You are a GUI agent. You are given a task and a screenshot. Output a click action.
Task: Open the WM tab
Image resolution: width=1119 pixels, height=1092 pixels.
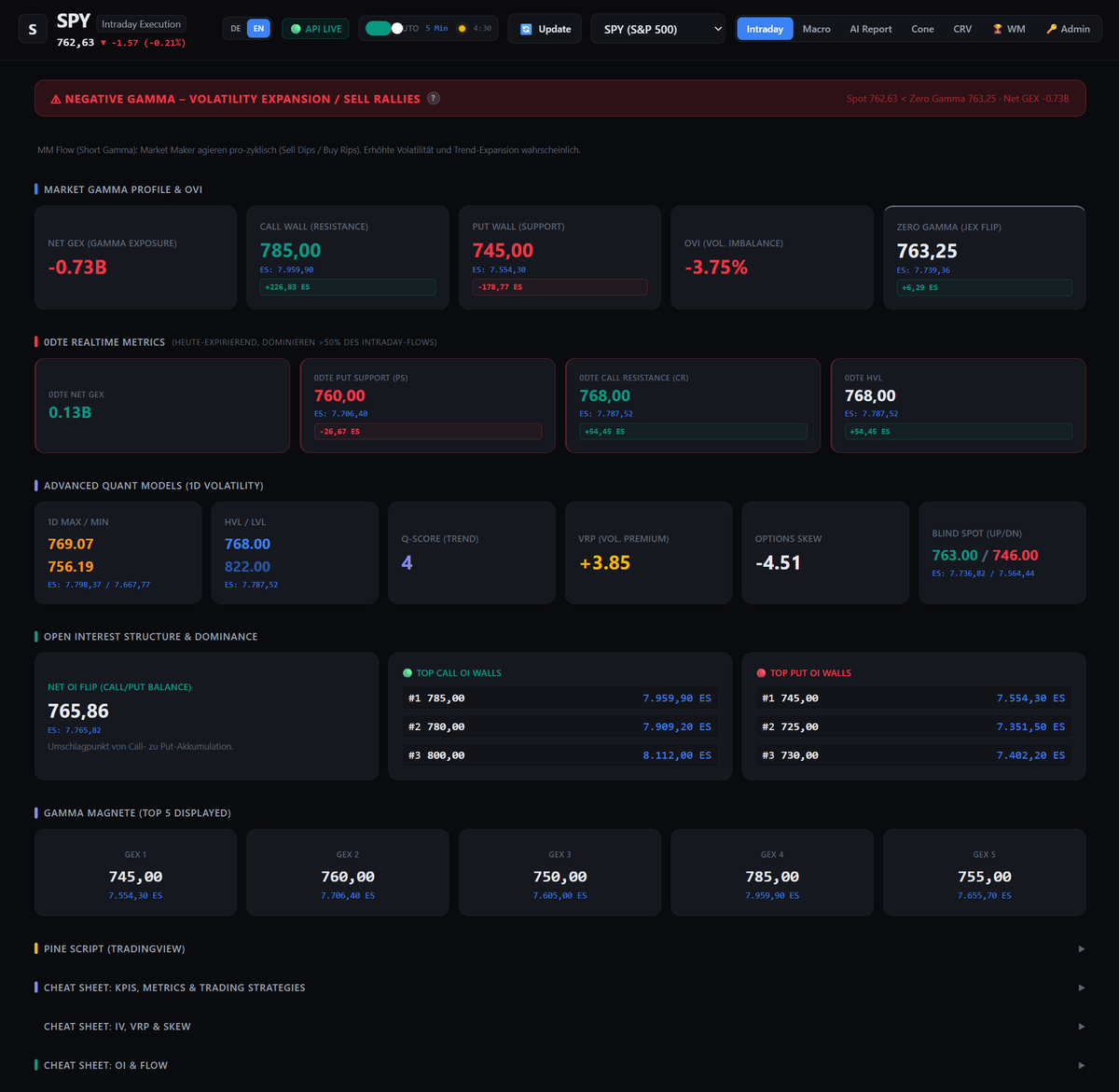click(x=1009, y=29)
